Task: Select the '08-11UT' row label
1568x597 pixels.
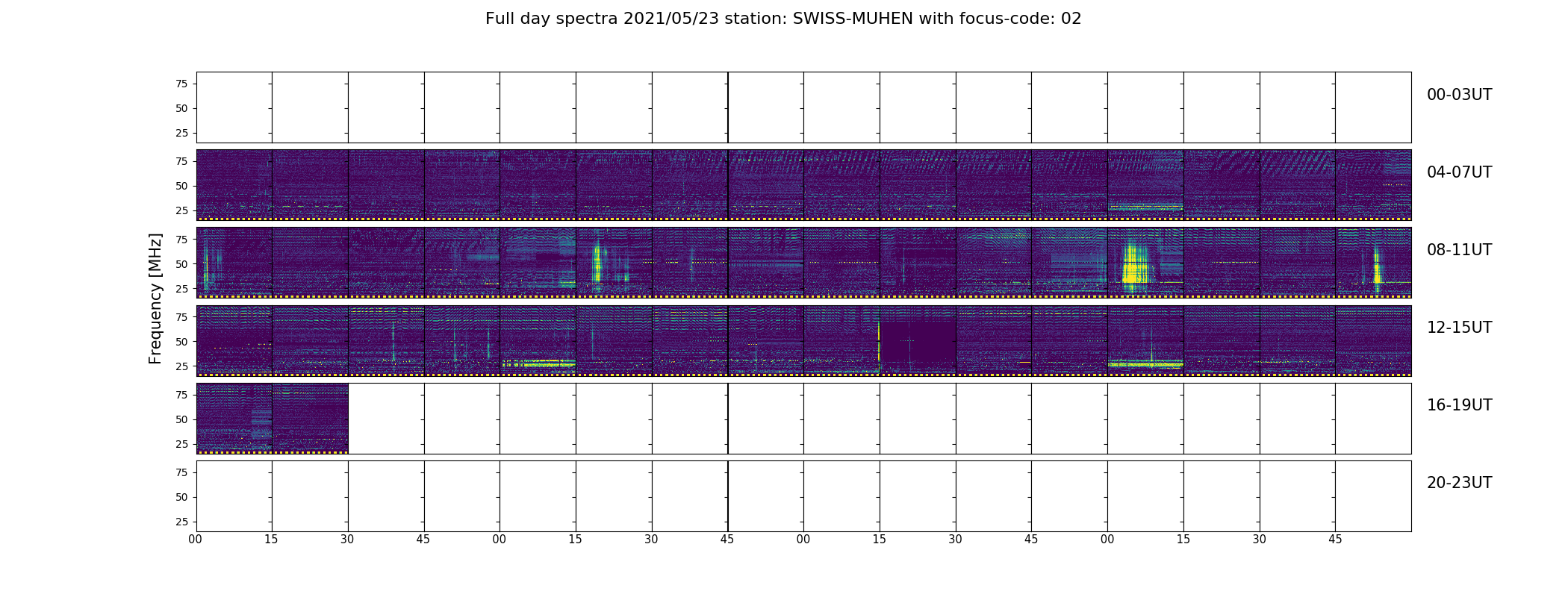Action: click(x=1459, y=250)
